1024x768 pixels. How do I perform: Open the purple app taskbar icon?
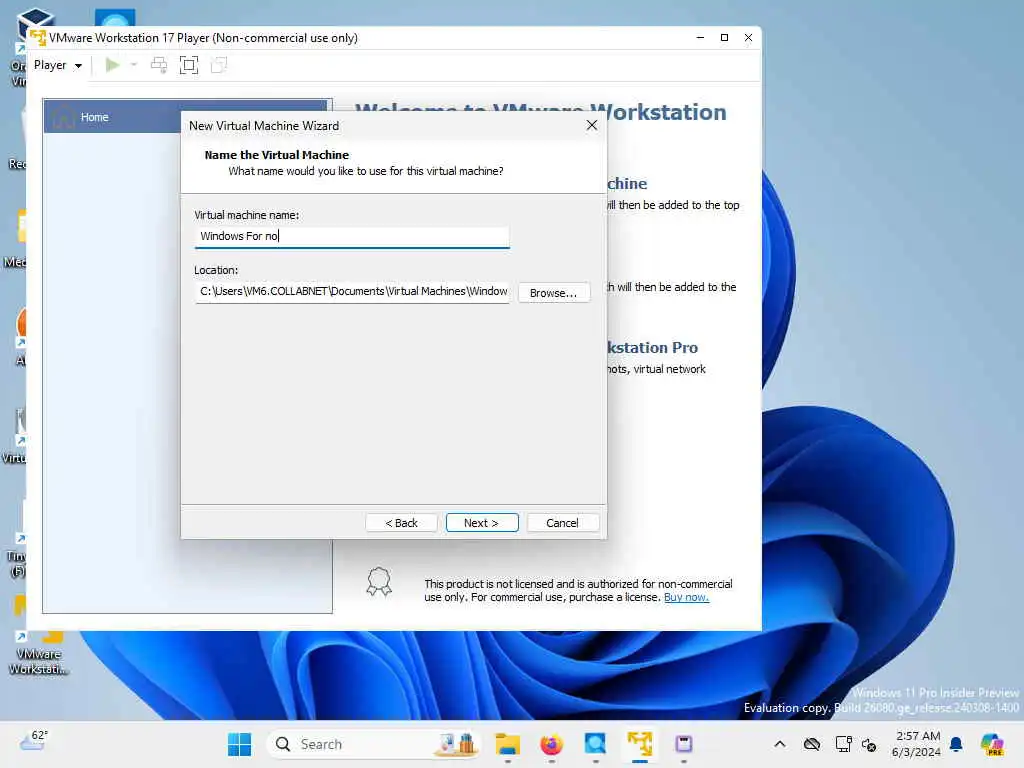684,744
